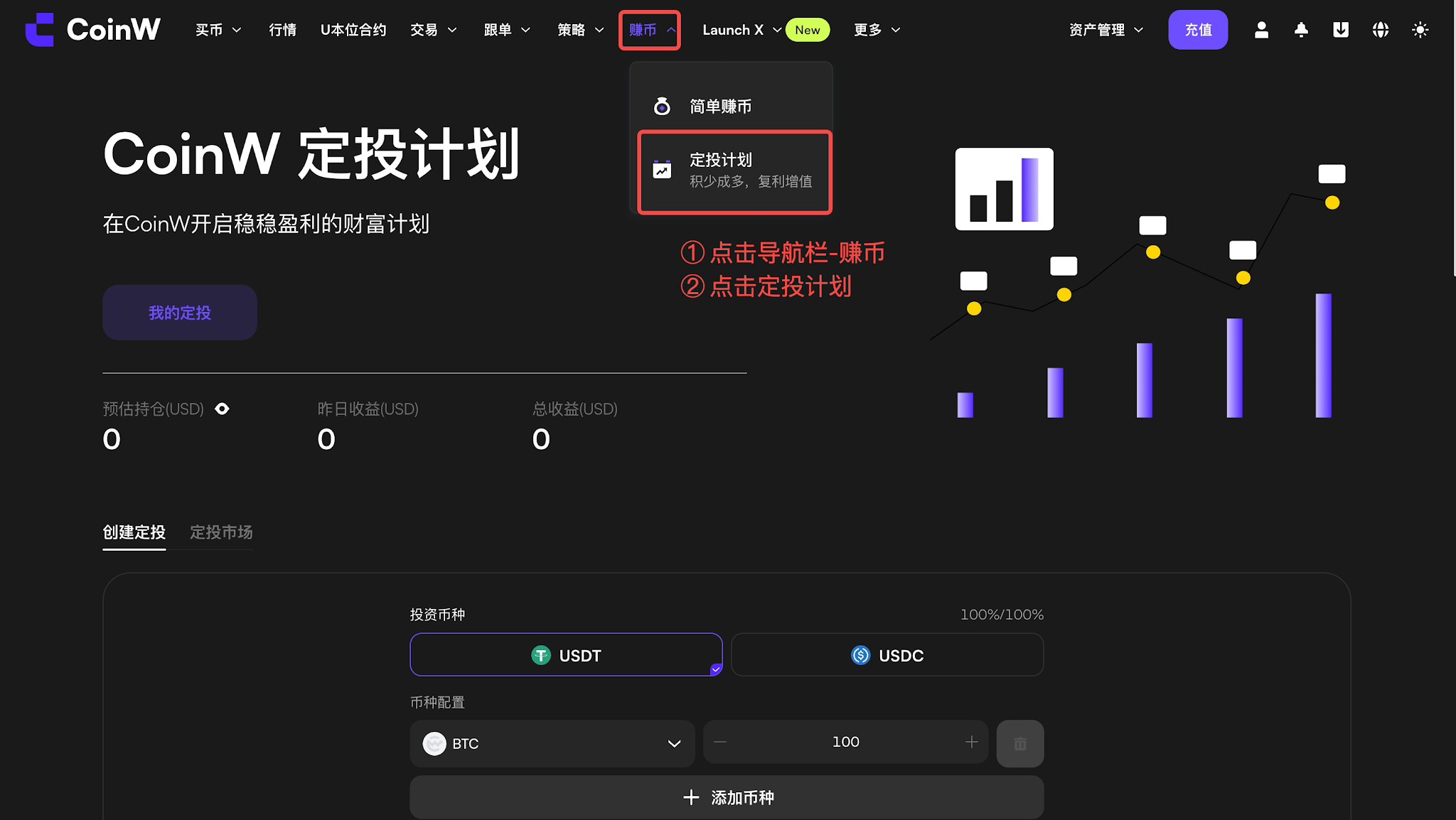The width and height of the screenshot is (1456, 820).
Task: Open 行情 in the navigation bar
Action: coord(282,30)
